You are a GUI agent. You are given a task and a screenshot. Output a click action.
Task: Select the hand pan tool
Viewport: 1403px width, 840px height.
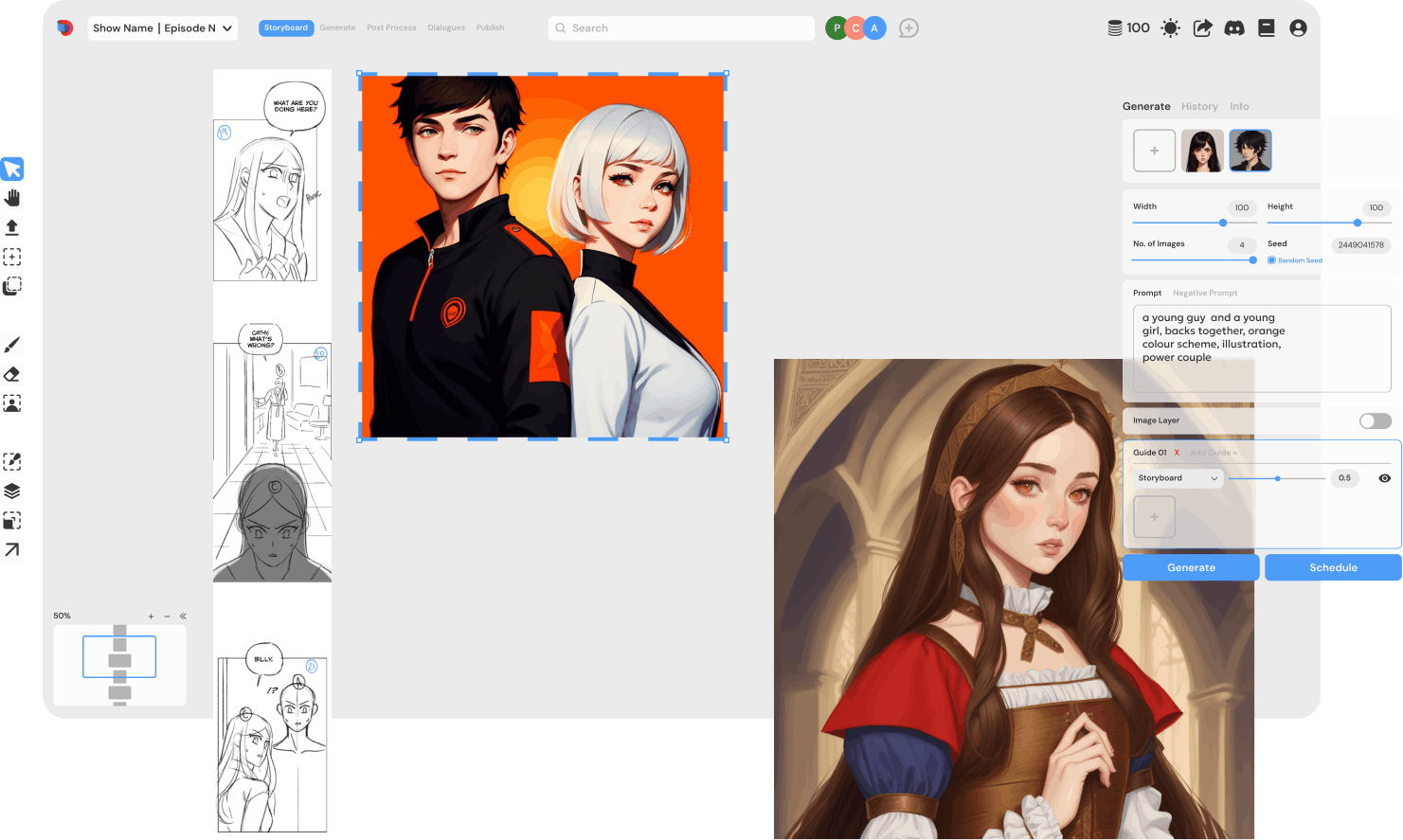click(12, 198)
